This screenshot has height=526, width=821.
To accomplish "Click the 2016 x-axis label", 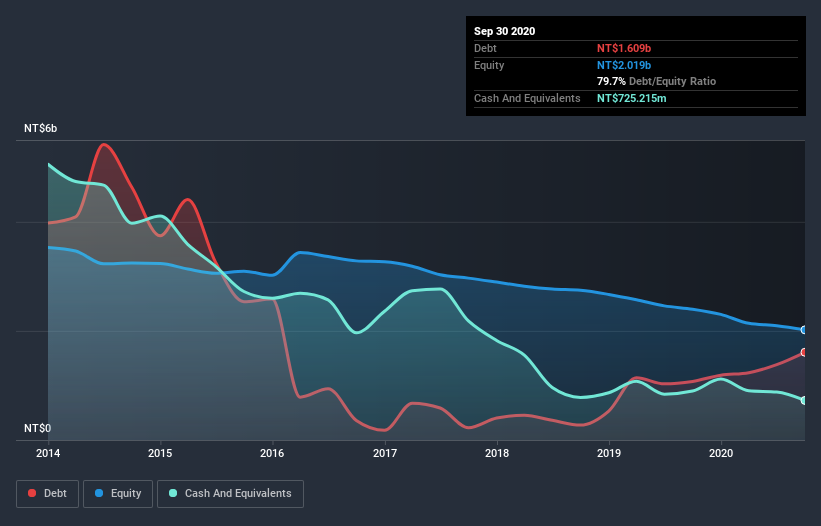I will tap(272, 453).
